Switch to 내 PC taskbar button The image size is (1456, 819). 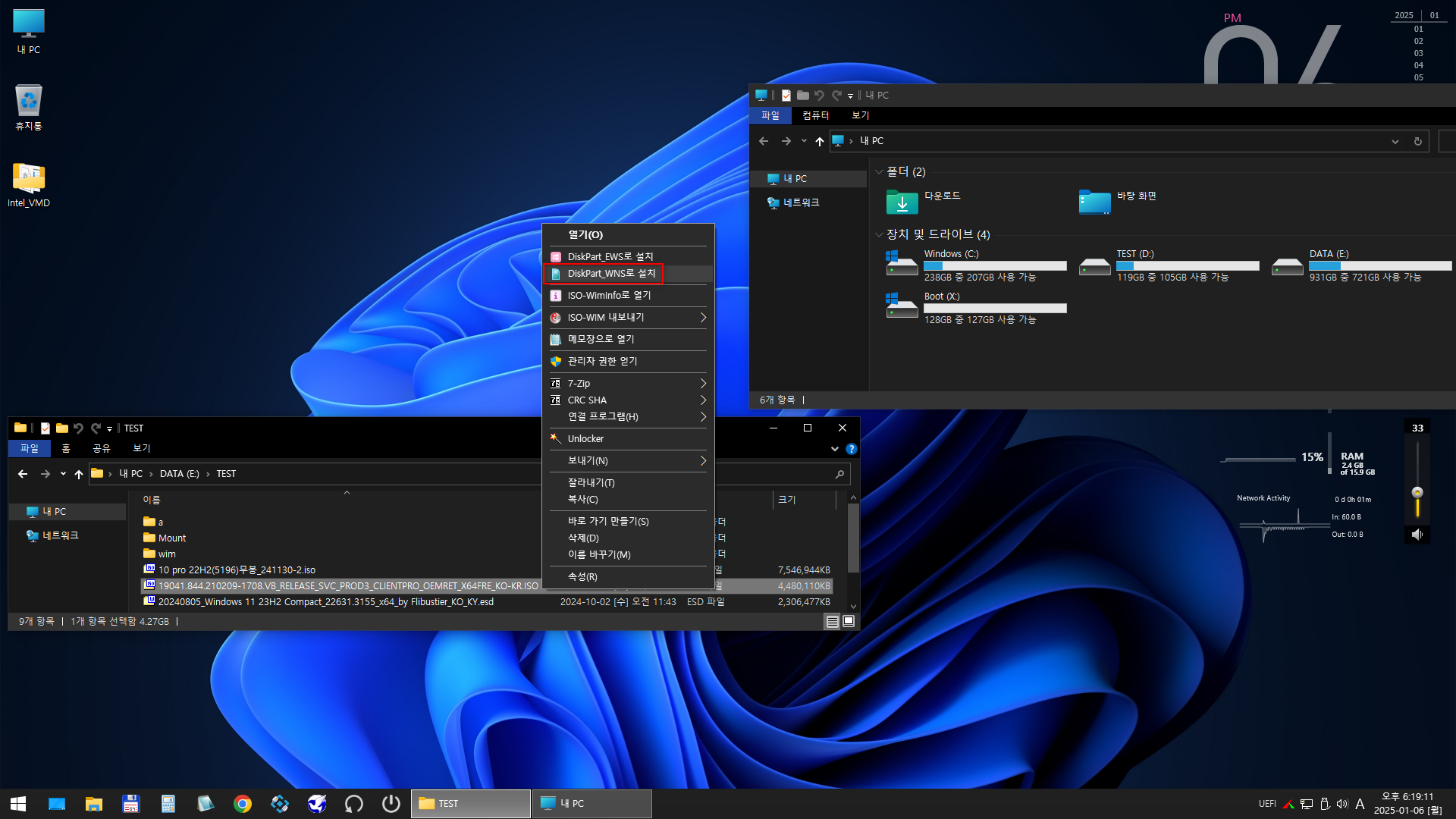tap(591, 804)
